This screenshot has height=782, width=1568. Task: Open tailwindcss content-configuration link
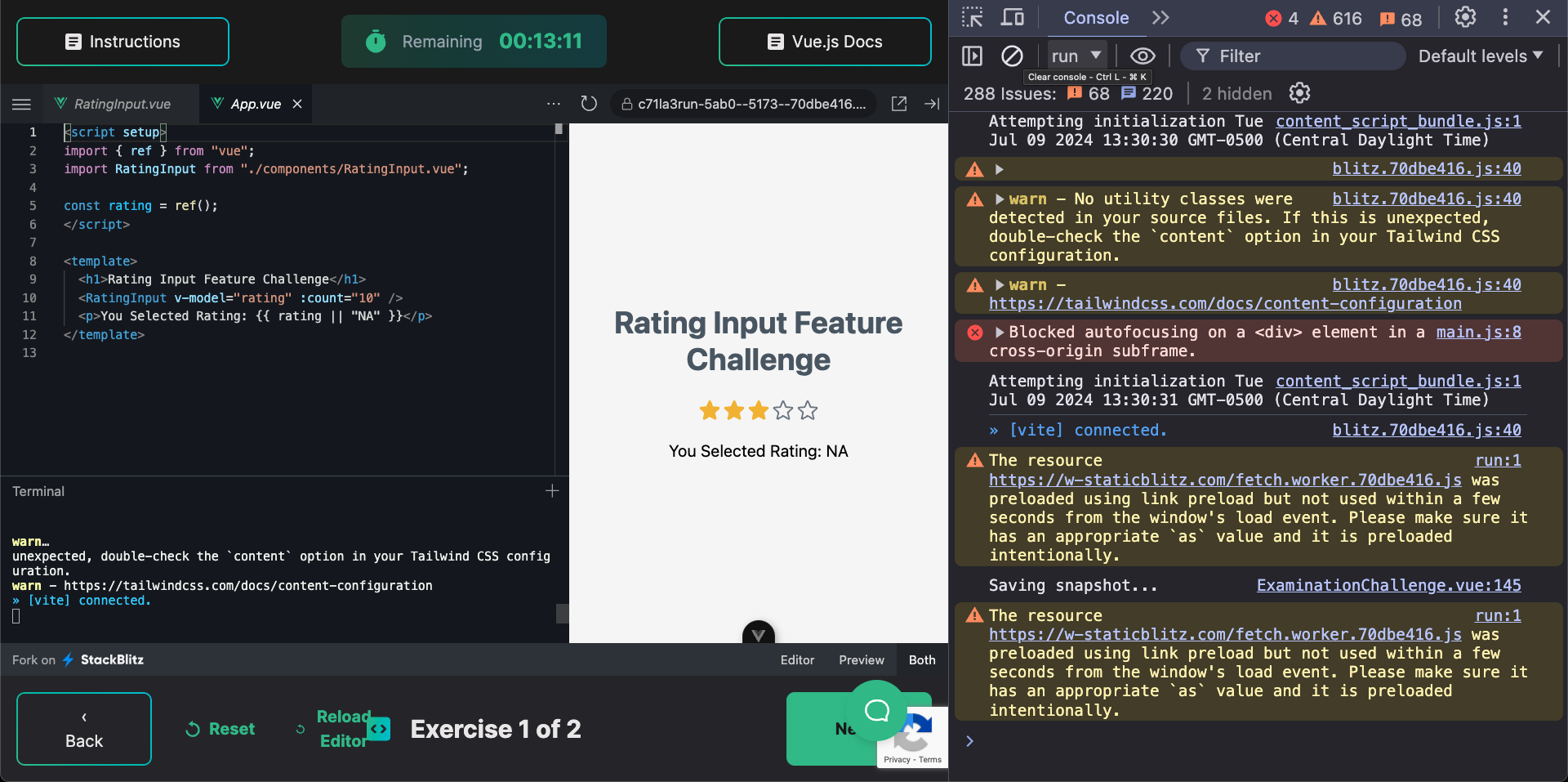[x=1225, y=304]
